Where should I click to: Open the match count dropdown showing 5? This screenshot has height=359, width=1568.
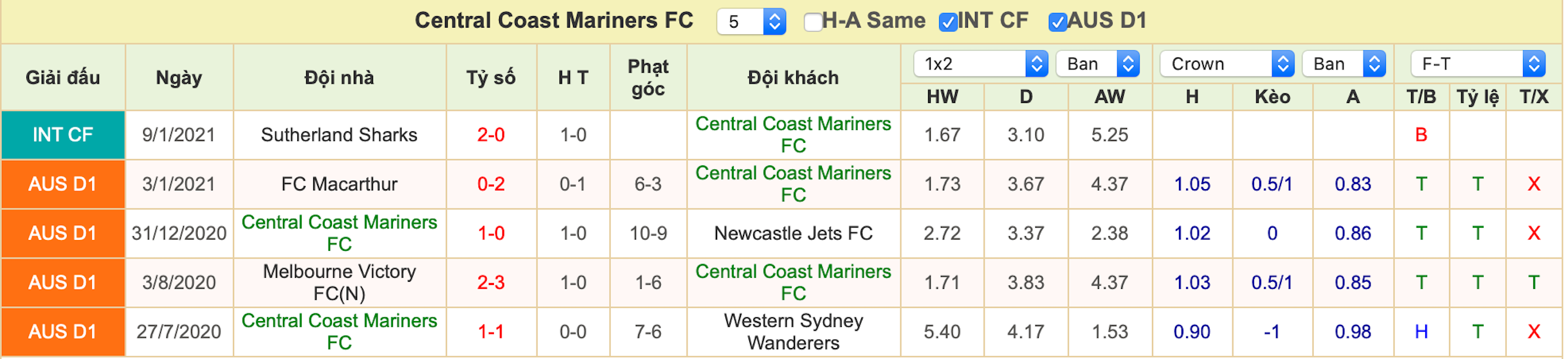pyautogui.click(x=751, y=22)
